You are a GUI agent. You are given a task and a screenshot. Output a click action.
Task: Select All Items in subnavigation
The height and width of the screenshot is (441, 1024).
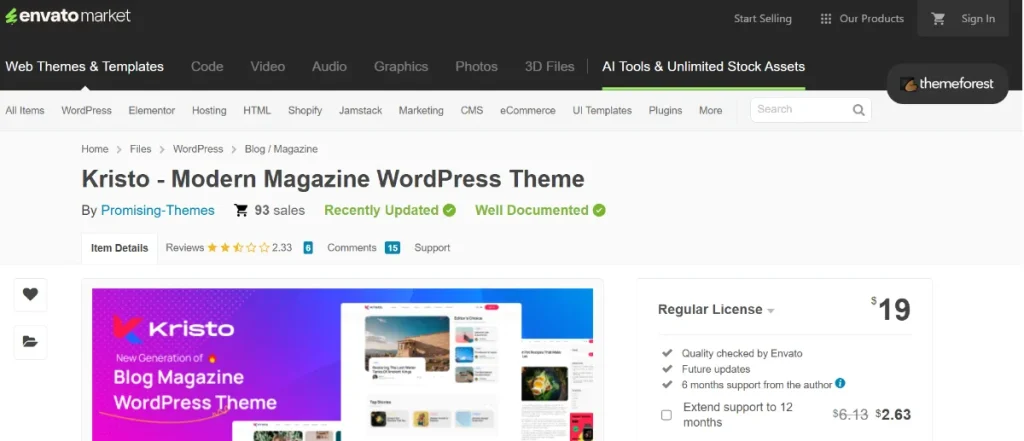(25, 110)
